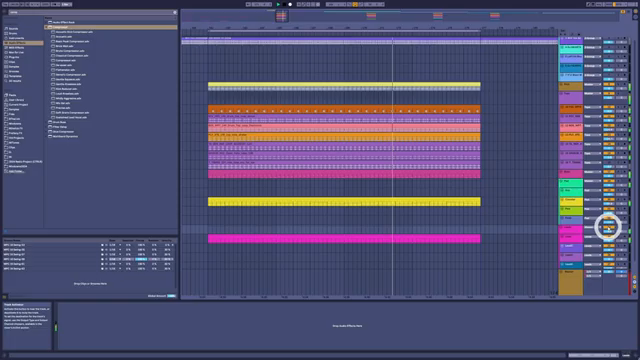Open Templates category in browser
Screen dimensions: 640x360
pos(15,76)
